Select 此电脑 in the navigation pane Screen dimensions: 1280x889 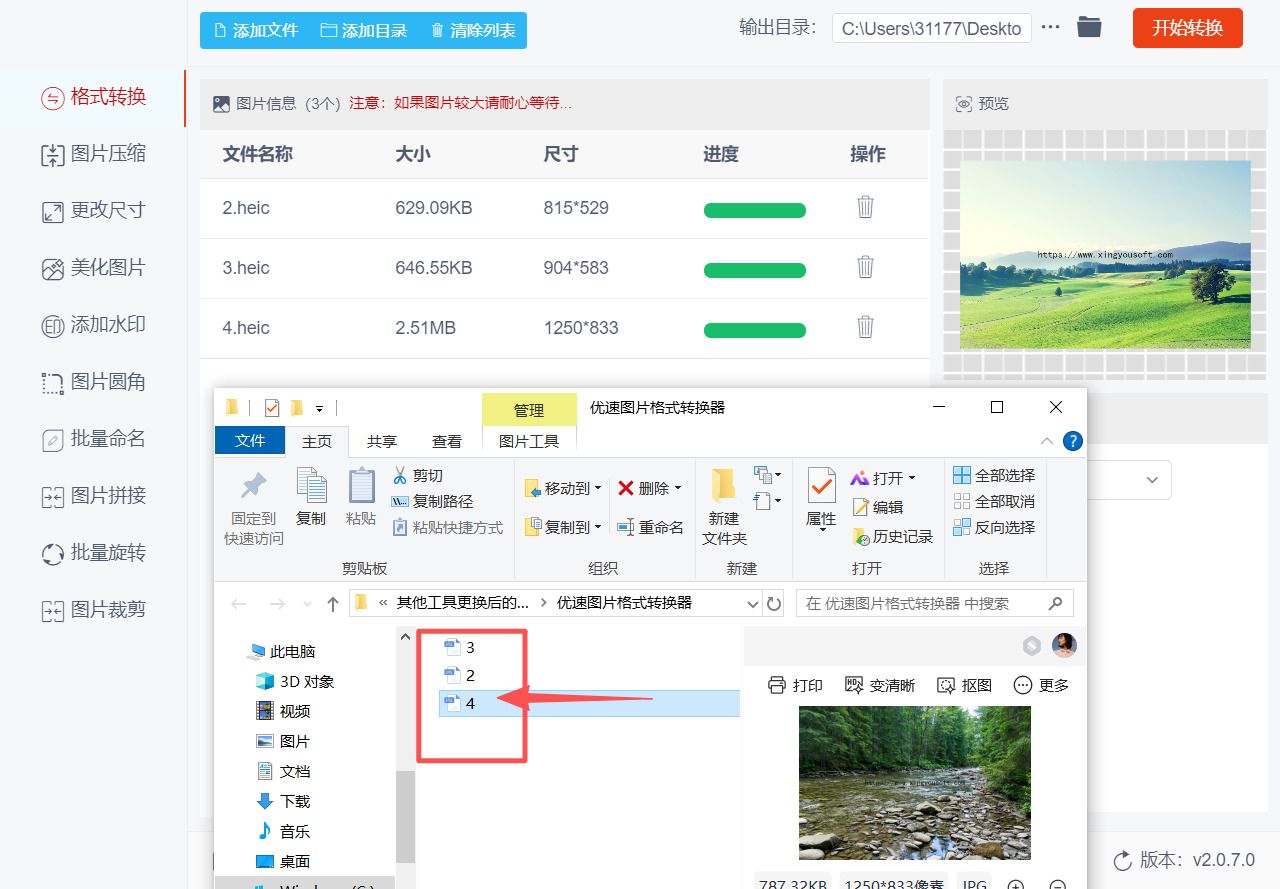pyautogui.click(x=283, y=651)
